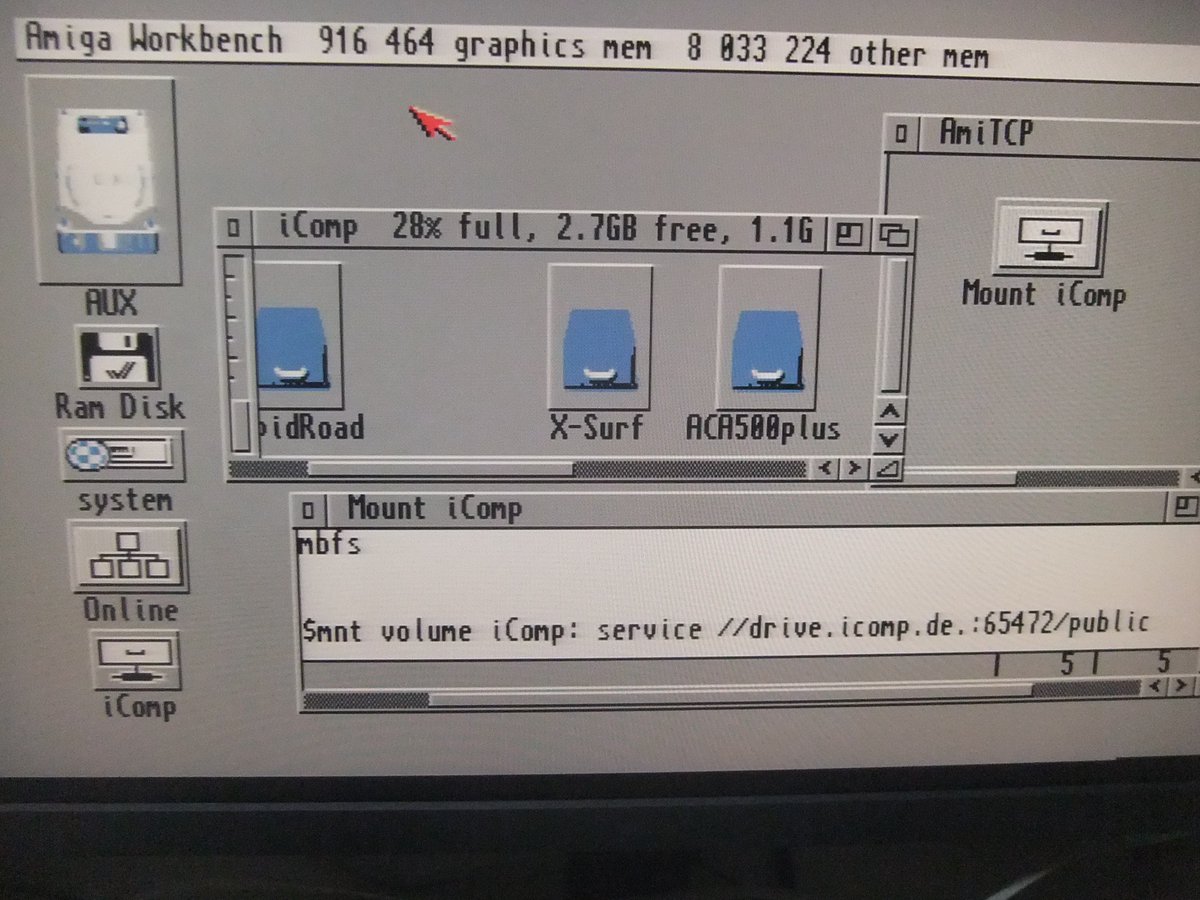Zoom the Mount iComp window
The width and height of the screenshot is (1200, 900).
click(1184, 507)
